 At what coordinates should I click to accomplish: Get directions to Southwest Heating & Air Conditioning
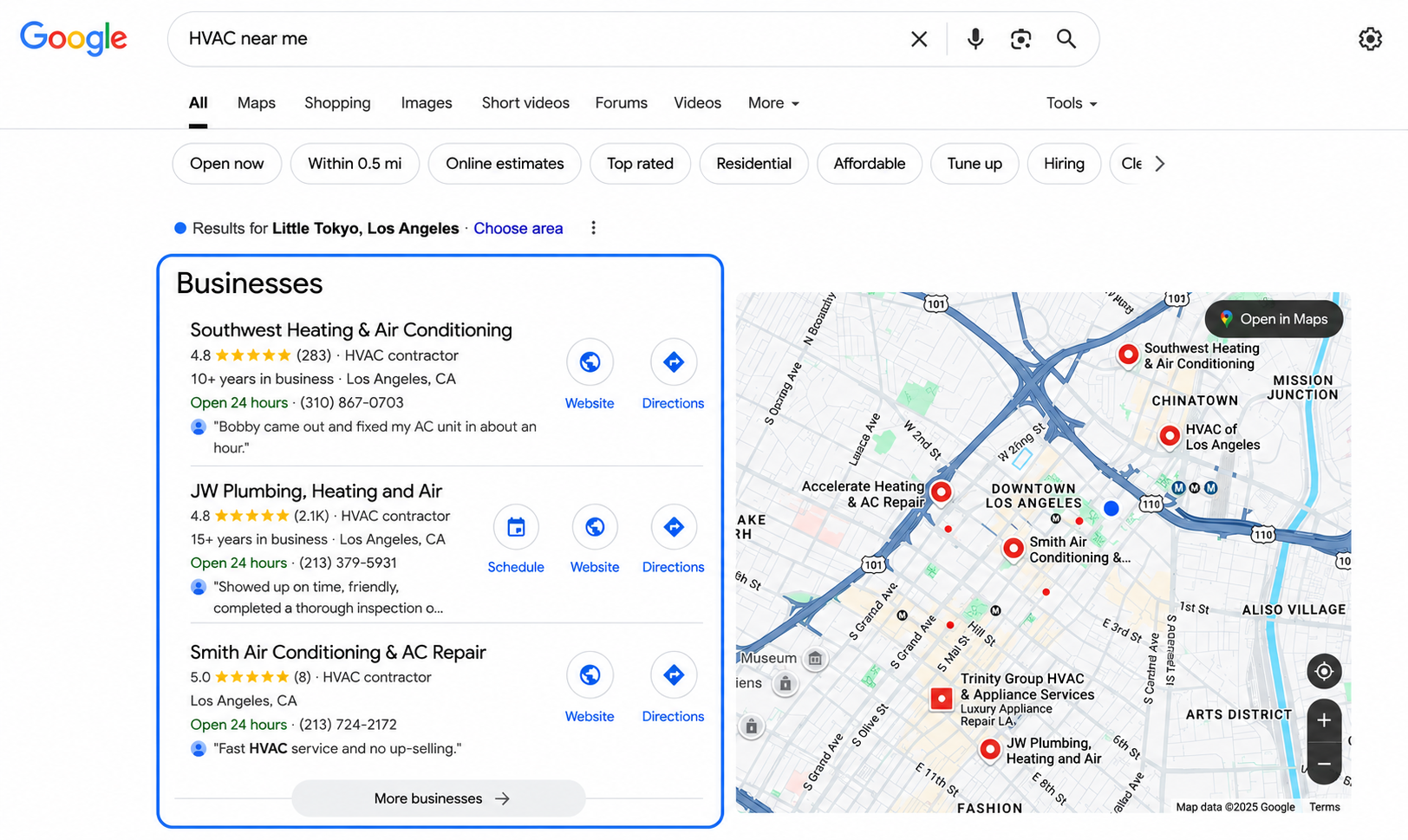(674, 361)
